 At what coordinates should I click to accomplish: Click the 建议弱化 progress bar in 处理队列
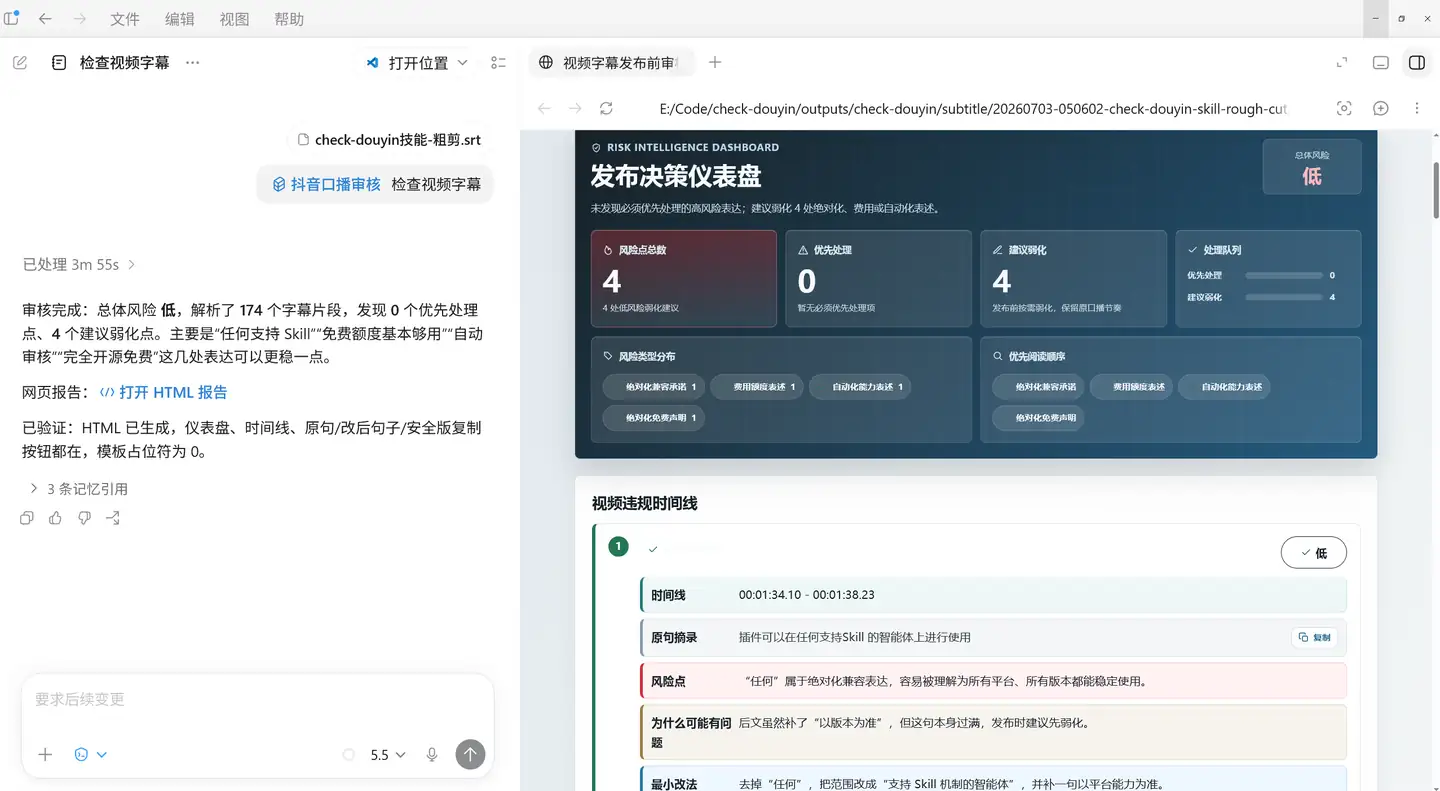point(1283,297)
